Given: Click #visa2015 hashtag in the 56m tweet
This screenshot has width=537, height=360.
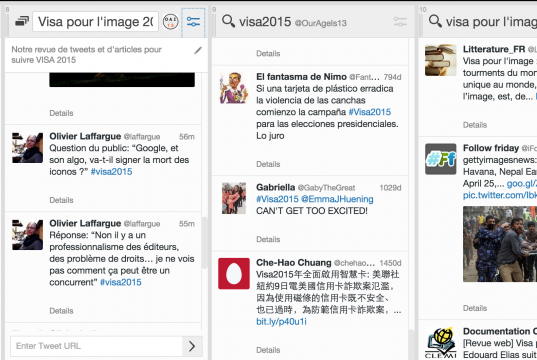Looking at the screenshot, I should pos(111,172).
